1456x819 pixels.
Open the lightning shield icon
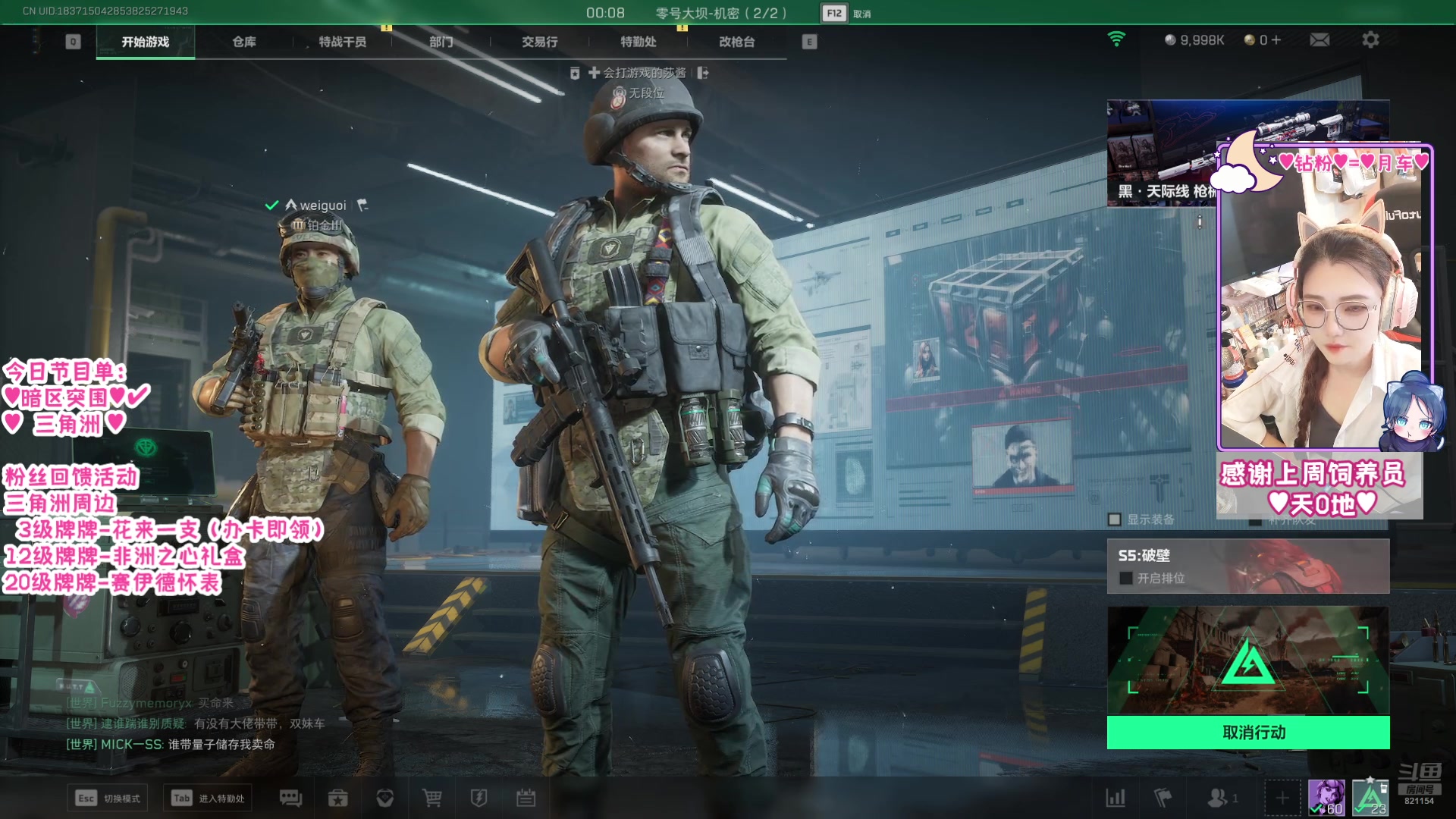479,798
